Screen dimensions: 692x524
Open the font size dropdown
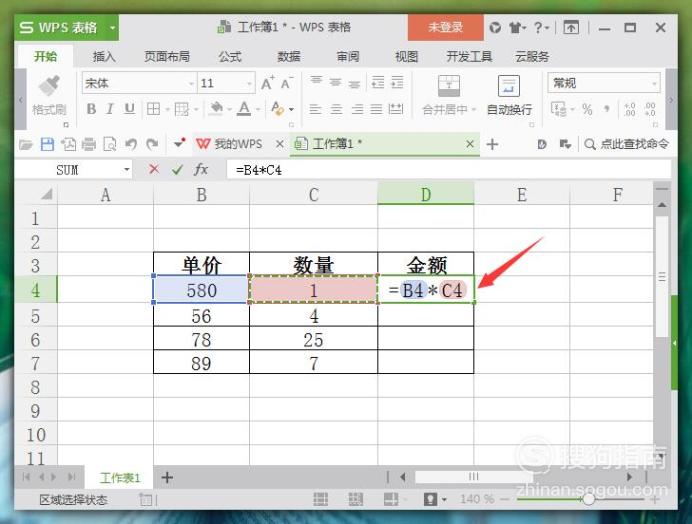click(x=249, y=83)
